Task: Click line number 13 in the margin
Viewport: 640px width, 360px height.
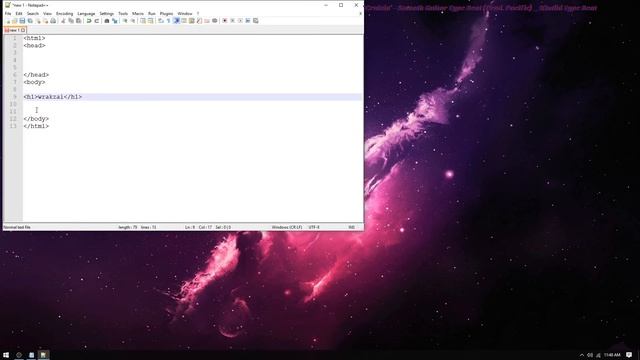Action: 13,126
